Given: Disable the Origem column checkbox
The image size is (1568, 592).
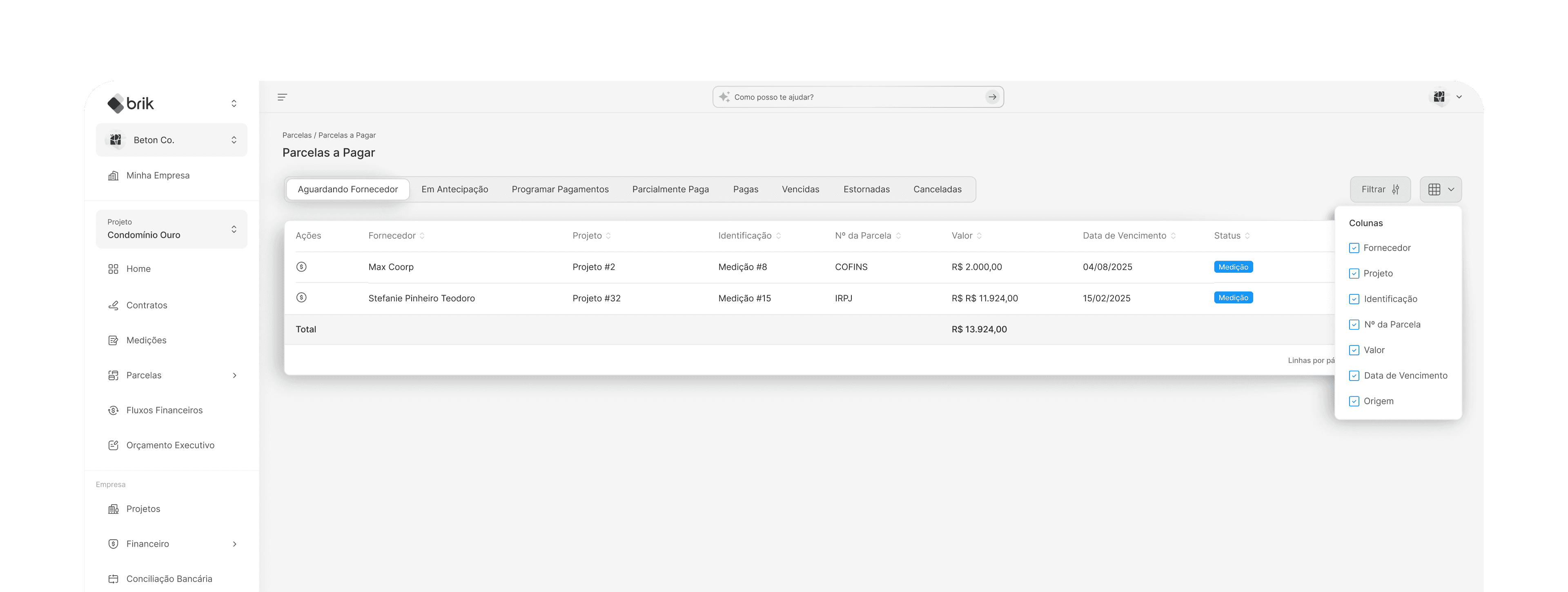Looking at the screenshot, I should 1354,402.
